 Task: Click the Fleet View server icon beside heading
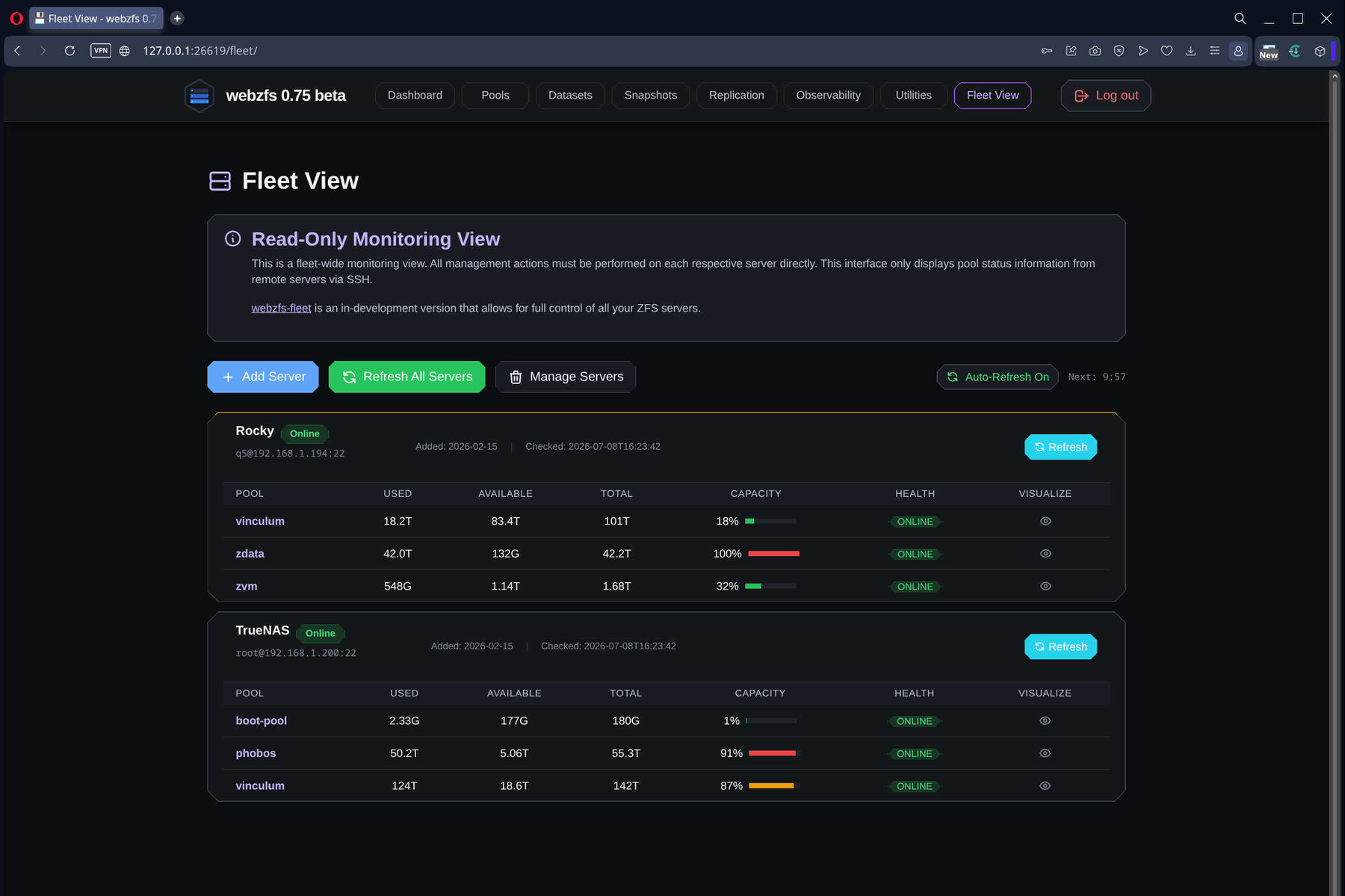pyautogui.click(x=220, y=181)
